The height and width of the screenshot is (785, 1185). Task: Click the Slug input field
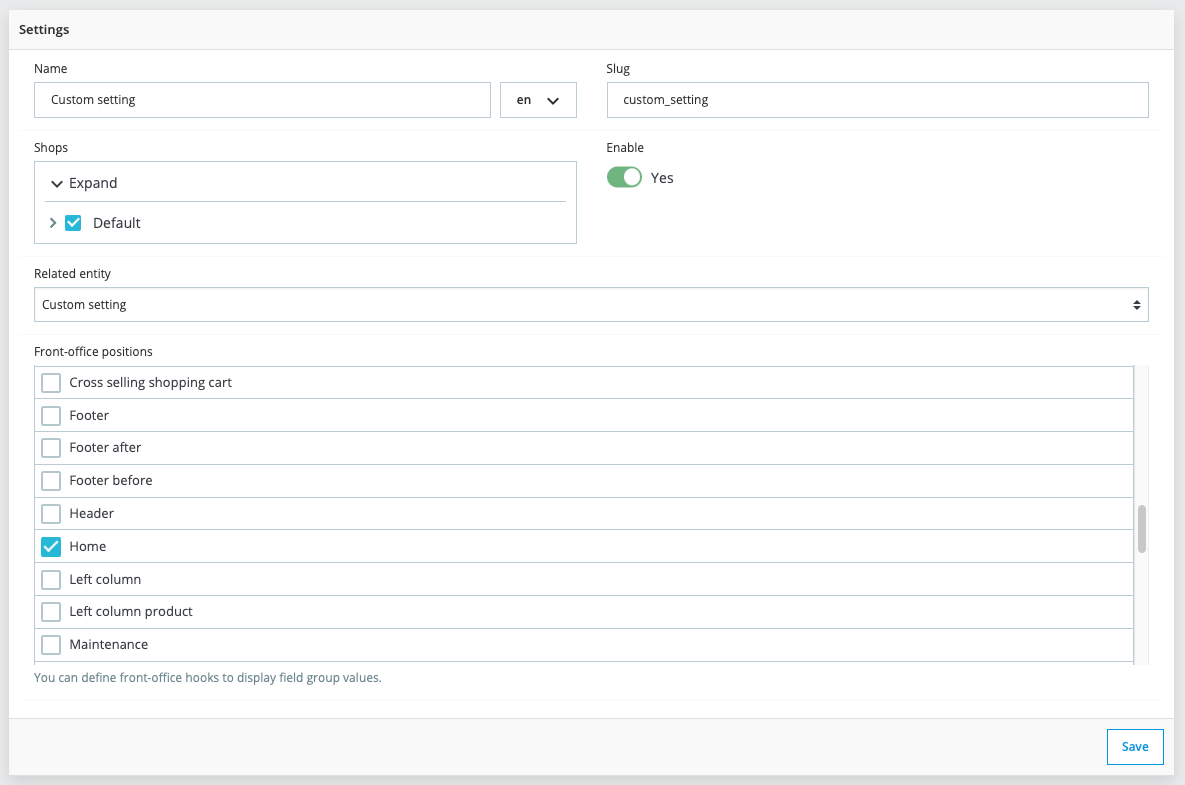pos(877,100)
